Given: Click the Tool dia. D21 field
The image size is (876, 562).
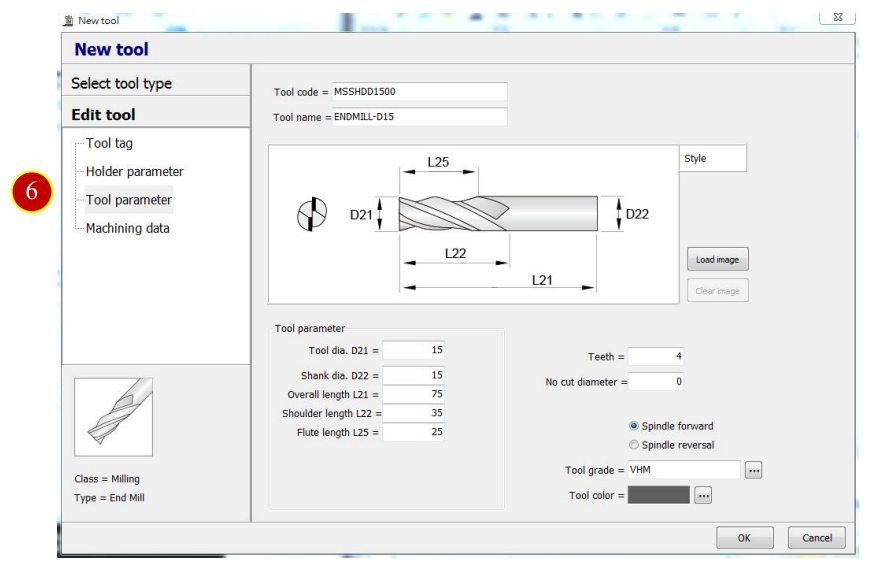Looking at the screenshot, I should pyautogui.click(x=413, y=350).
